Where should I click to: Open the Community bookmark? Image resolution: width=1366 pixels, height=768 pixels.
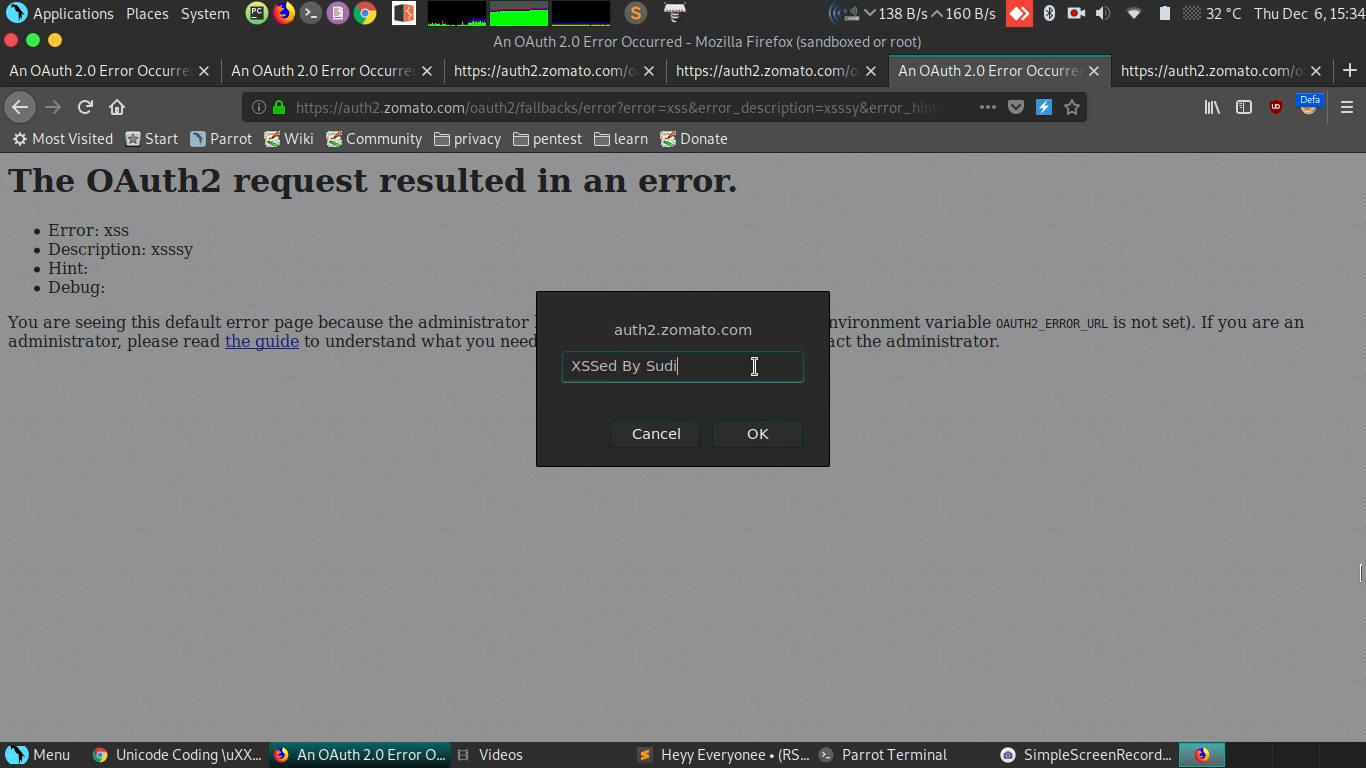tap(374, 139)
